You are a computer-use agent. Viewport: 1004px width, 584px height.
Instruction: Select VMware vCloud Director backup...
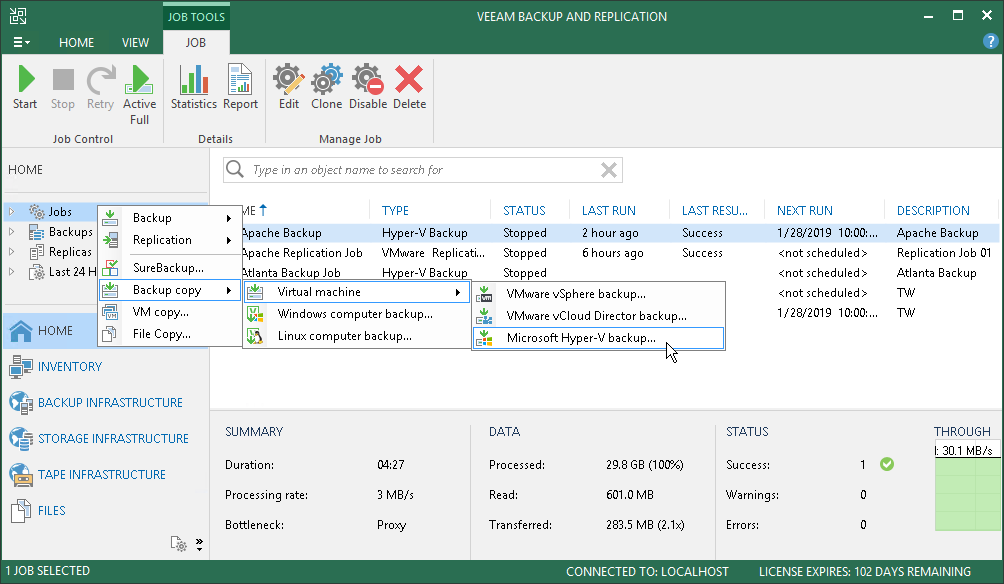[599, 316]
